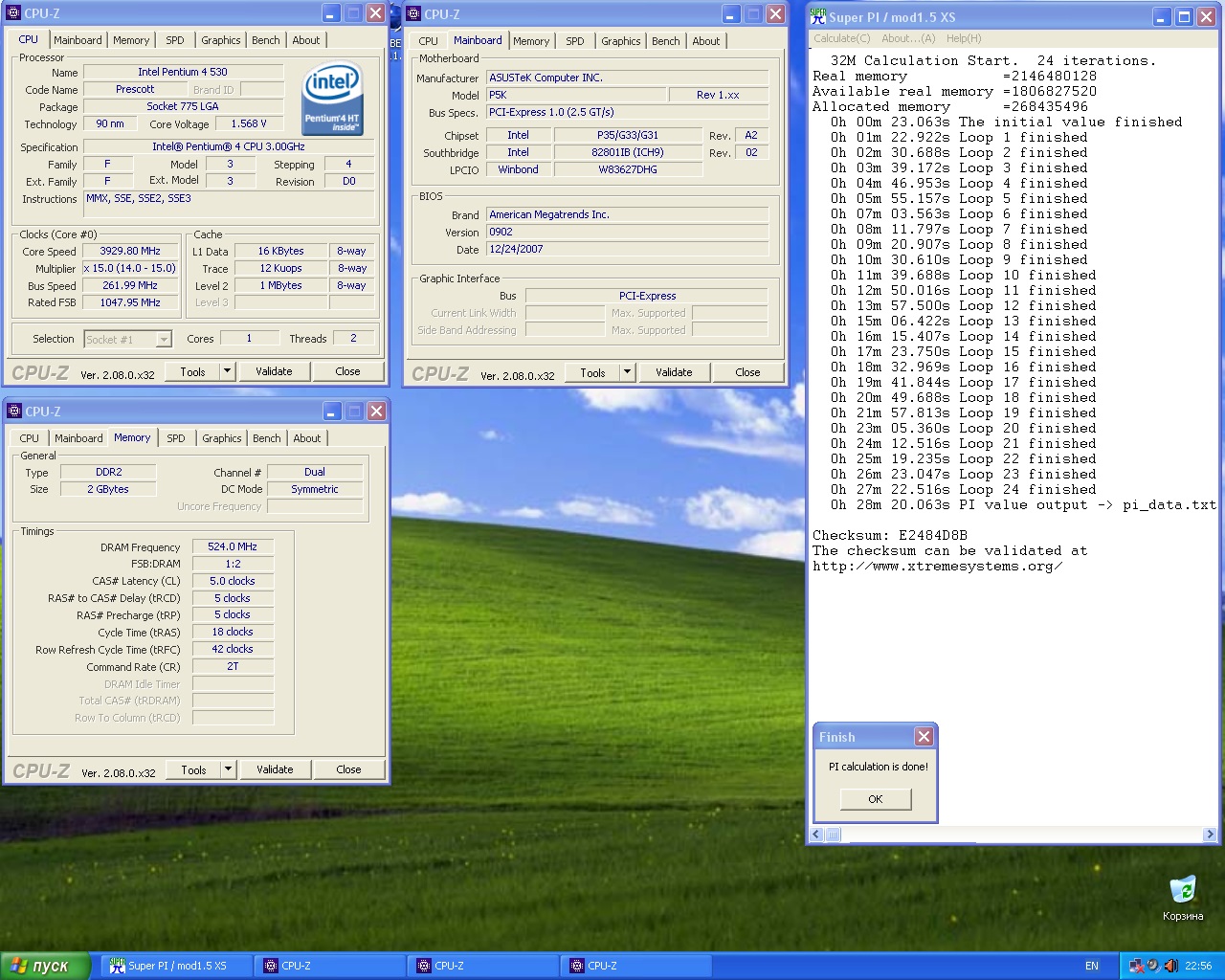Open the Help(H) menu in Super PI

(x=964, y=38)
